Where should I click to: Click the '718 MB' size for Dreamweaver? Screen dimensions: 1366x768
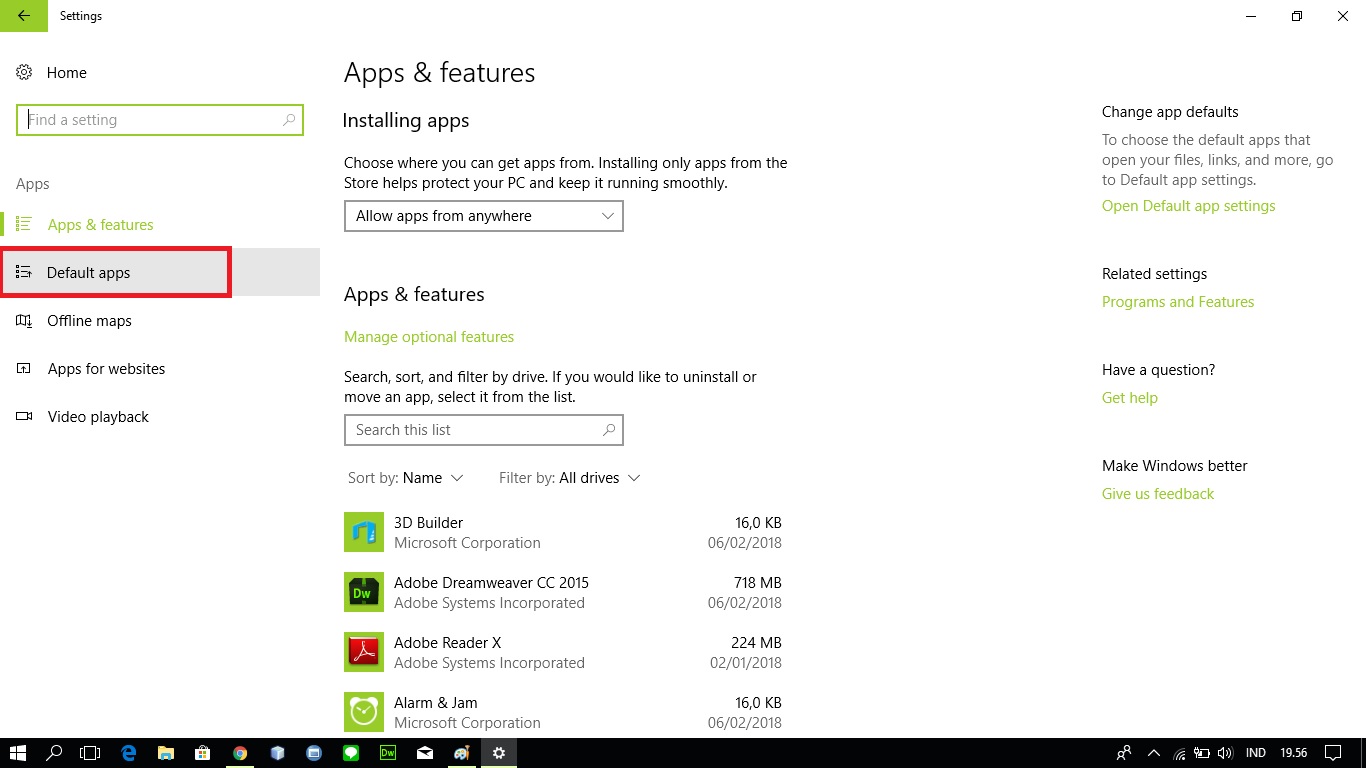pos(757,583)
